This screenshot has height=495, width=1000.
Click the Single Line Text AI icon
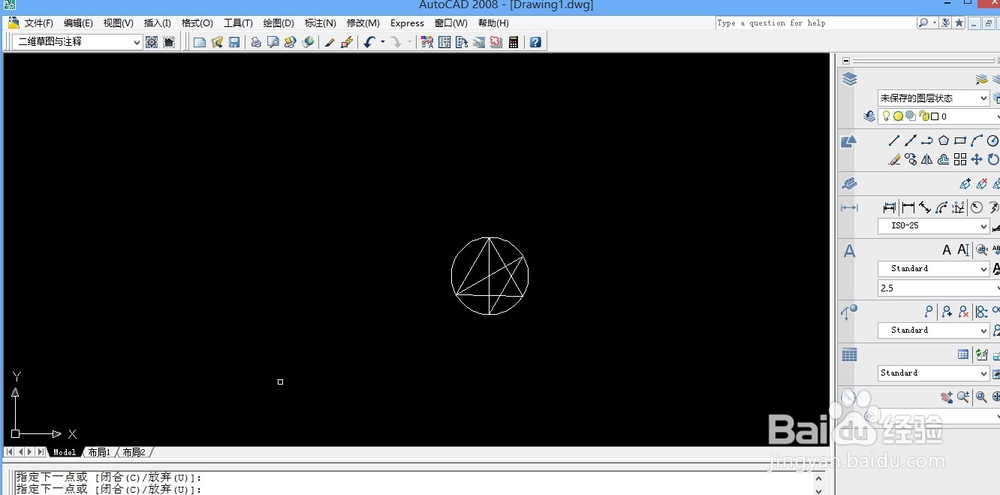(963, 250)
